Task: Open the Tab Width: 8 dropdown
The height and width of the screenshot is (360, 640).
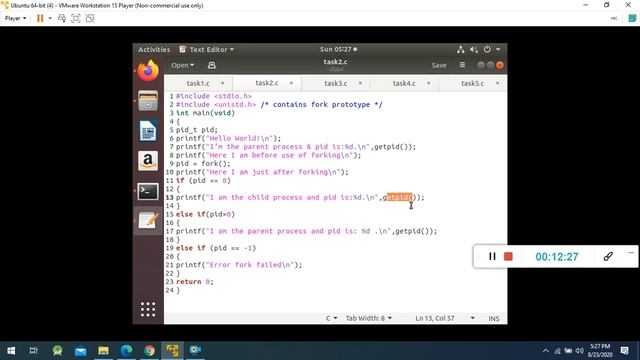Action: point(369,318)
